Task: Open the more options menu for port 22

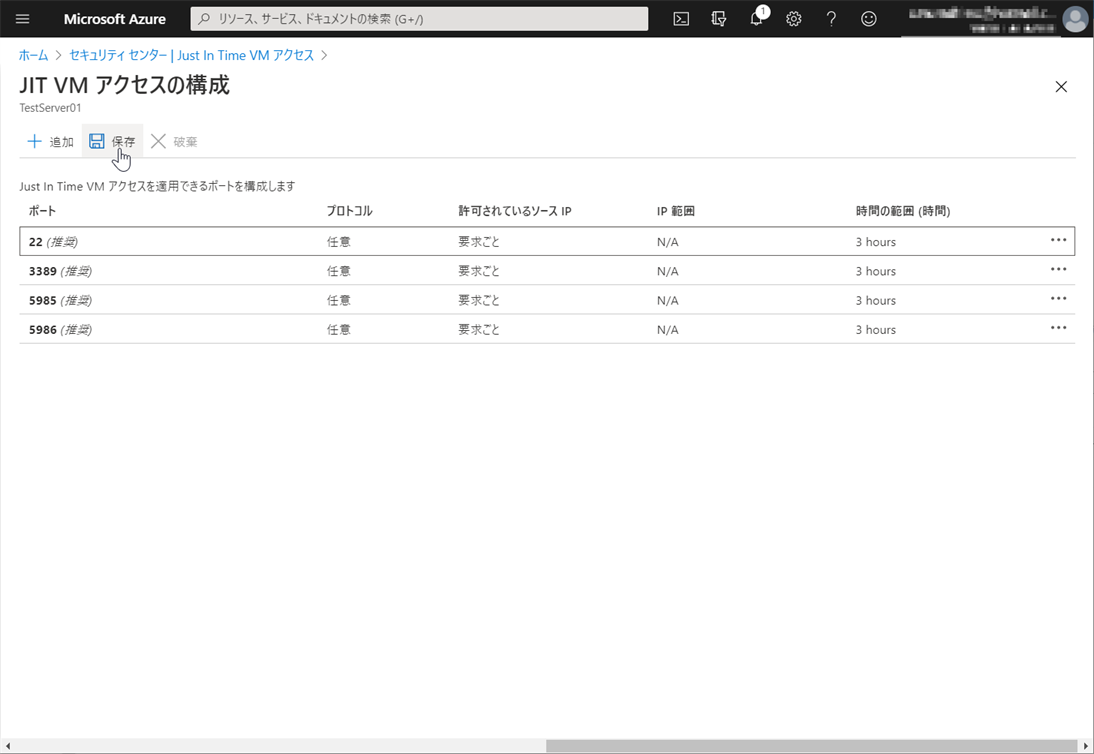Action: tap(1058, 240)
